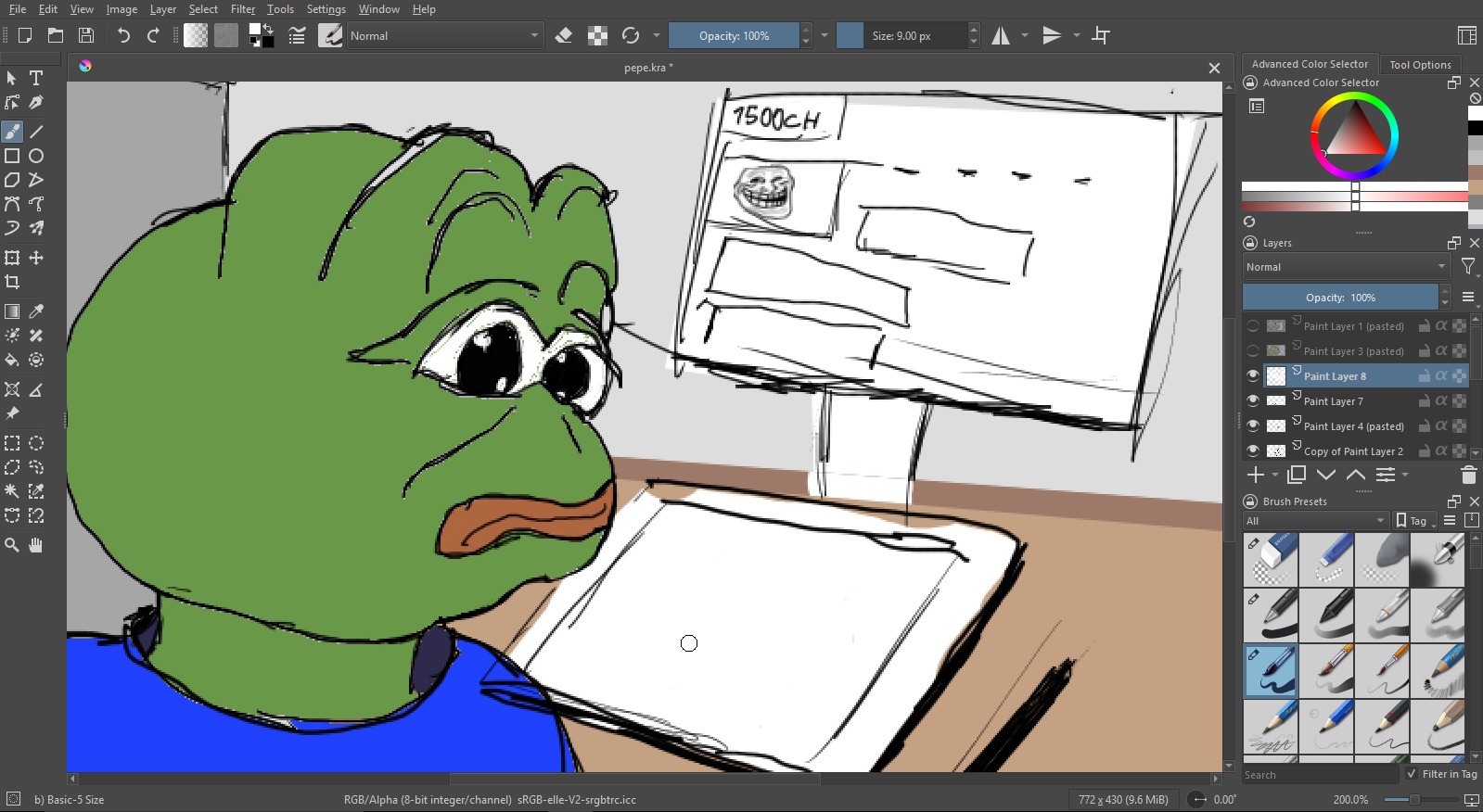Choose the Elliptical Selection tool
The width and height of the screenshot is (1483, 812).
coord(36,443)
